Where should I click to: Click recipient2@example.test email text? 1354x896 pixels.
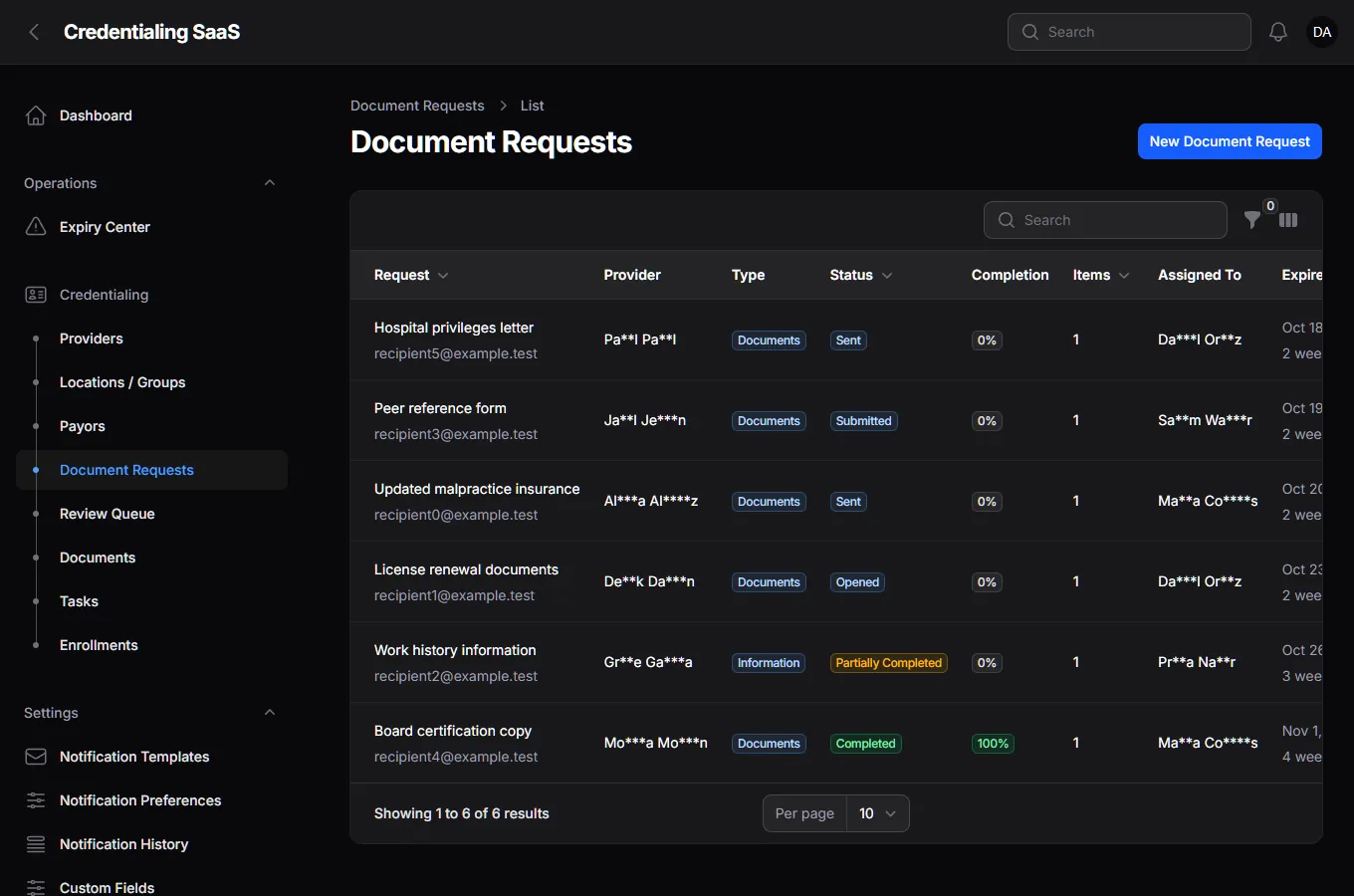456,676
